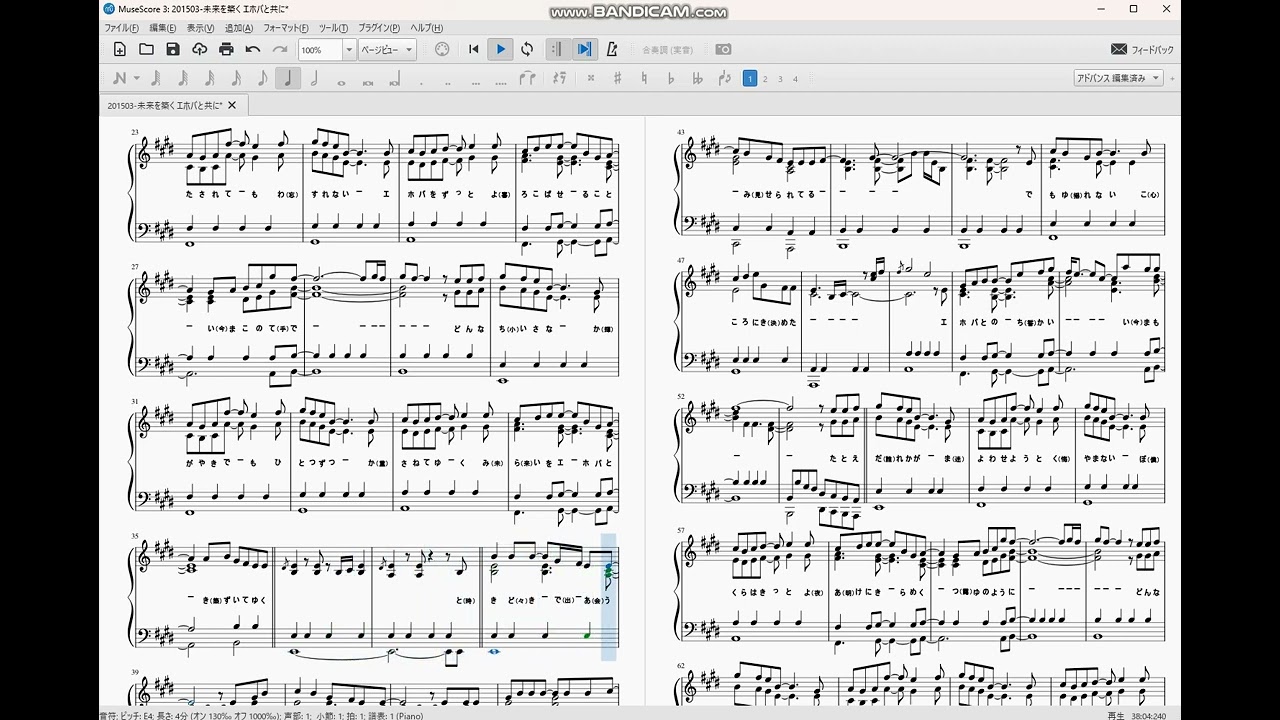Viewport: 1280px width, 720px height.
Task: Expand the note input mode dropdown arrow
Action: tap(137, 78)
